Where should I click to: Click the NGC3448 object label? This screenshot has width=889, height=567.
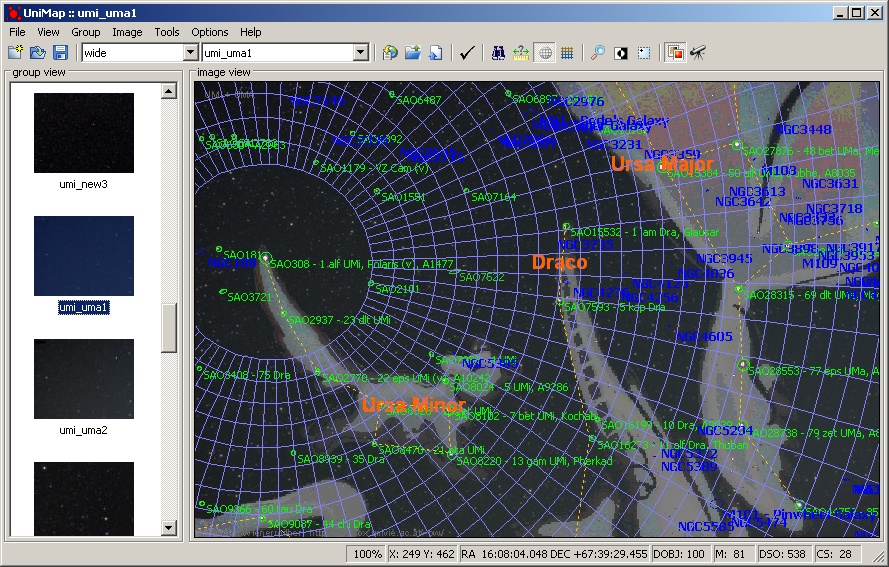pyautogui.click(x=803, y=129)
